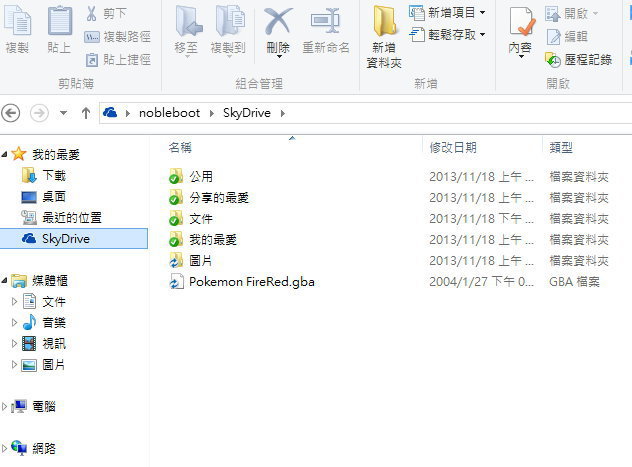
Task: Click the address bar empty field area
Action: 459,113
